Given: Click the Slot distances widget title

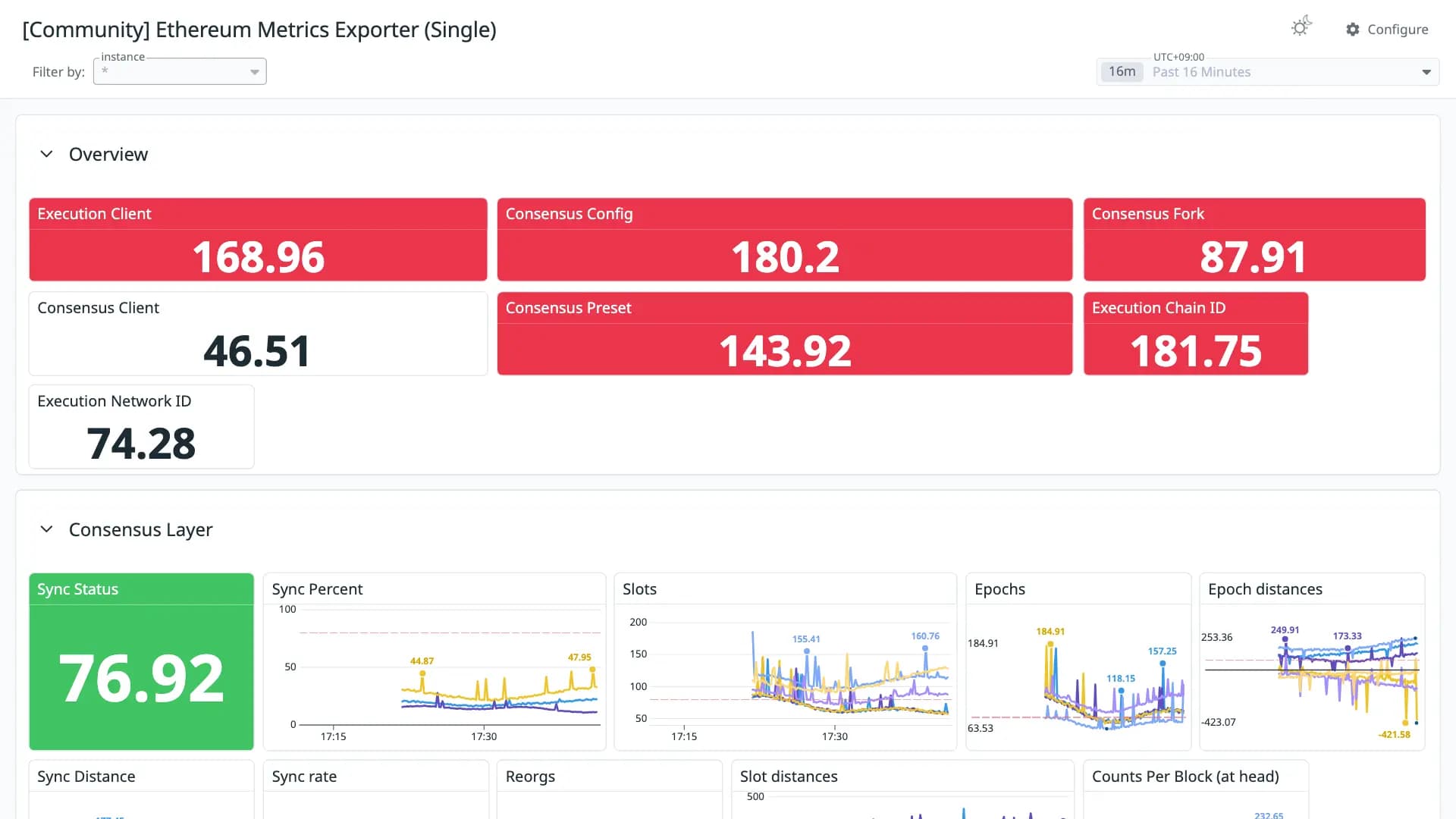Looking at the screenshot, I should 789,777.
